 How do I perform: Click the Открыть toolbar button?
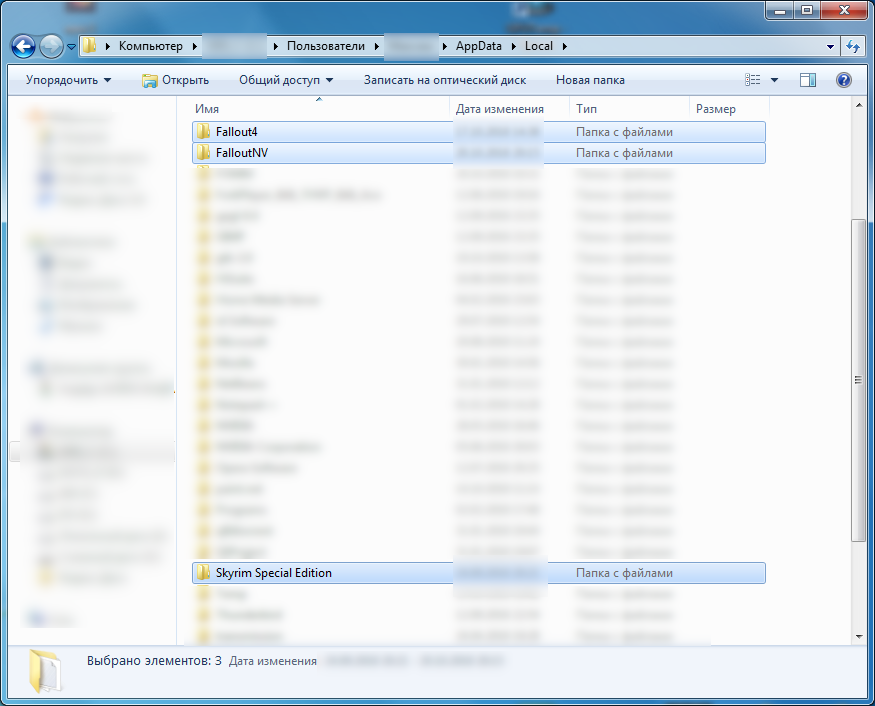[176, 80]
